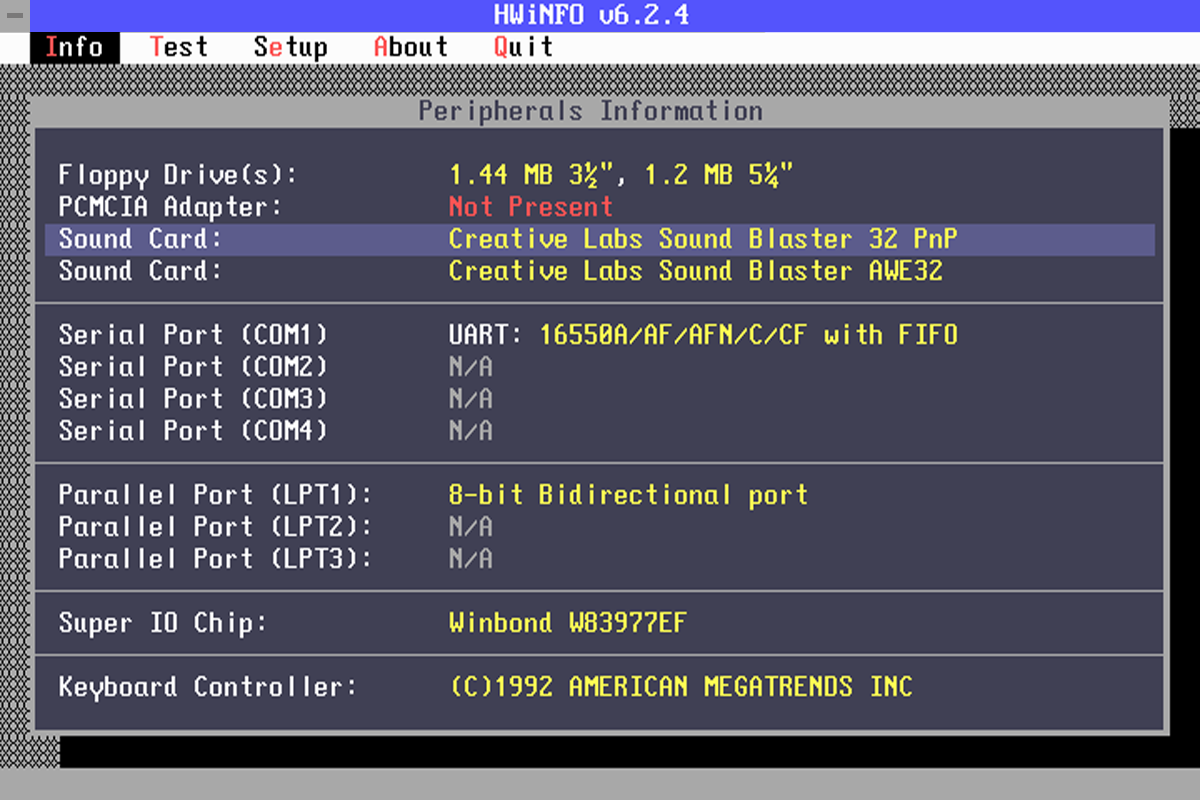Image resolution: width=1200 pixels, height=800 pixels.
Task: Select the Parallel Port (LPT3) row
Action: (600, 559)
